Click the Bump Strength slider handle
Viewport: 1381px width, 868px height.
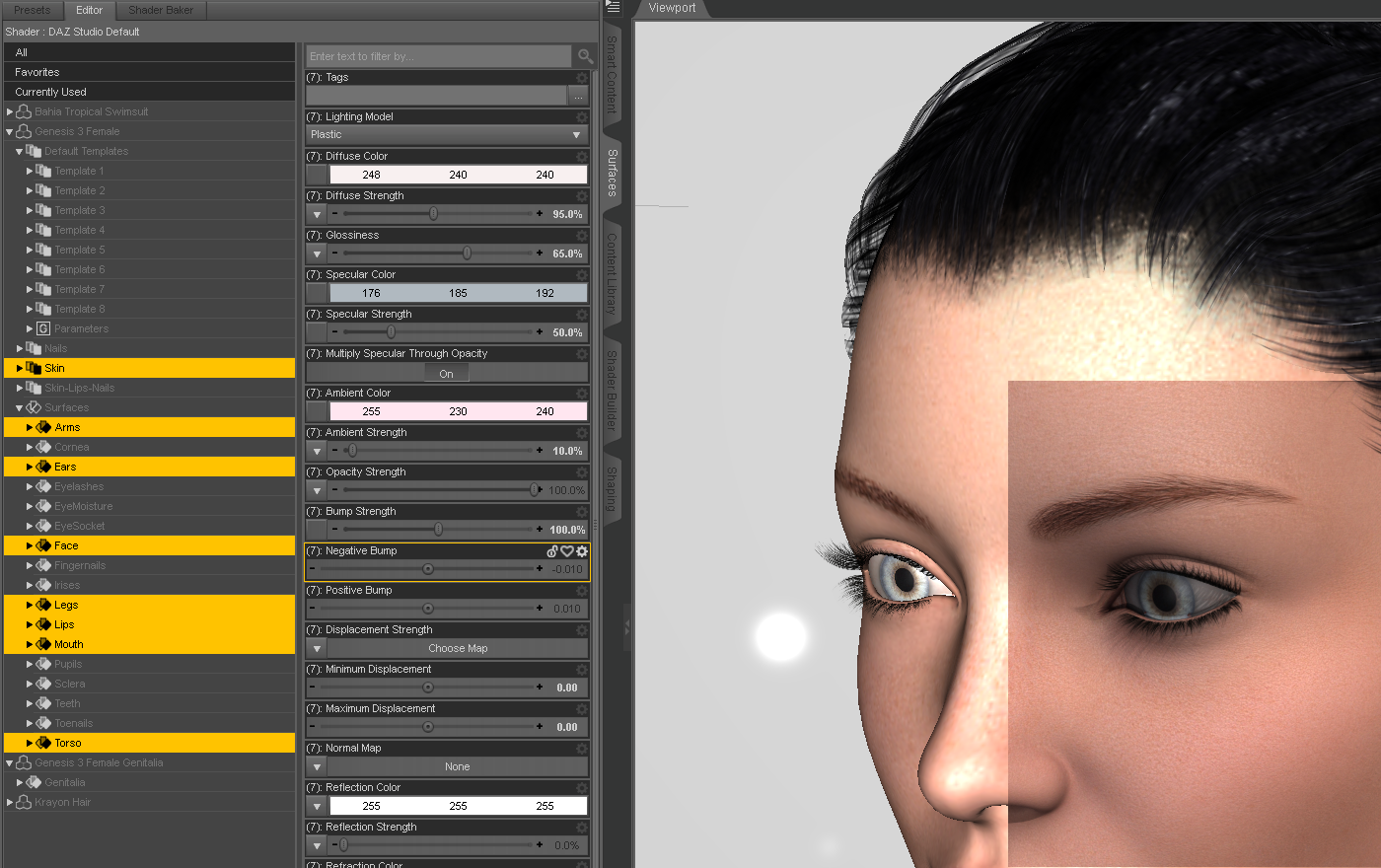click(438, 530)
